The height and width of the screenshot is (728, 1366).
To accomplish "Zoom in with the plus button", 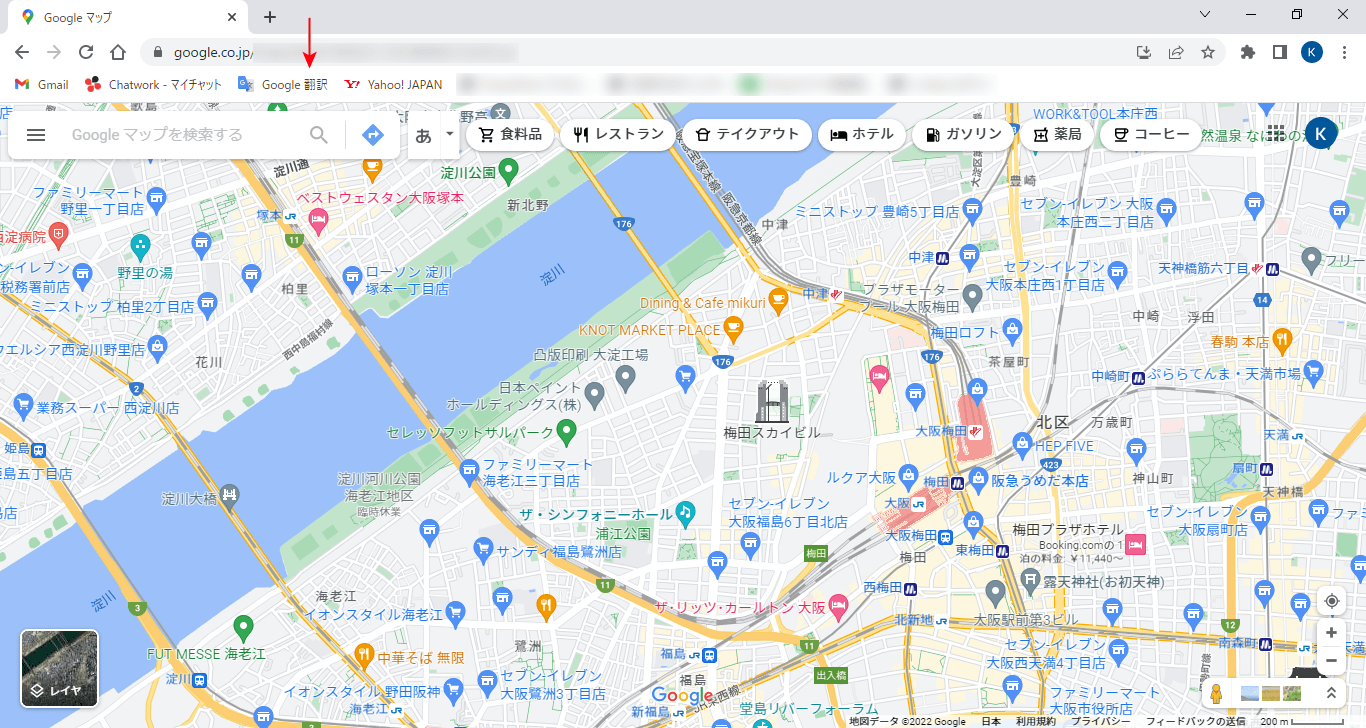I will (1331, 633).
